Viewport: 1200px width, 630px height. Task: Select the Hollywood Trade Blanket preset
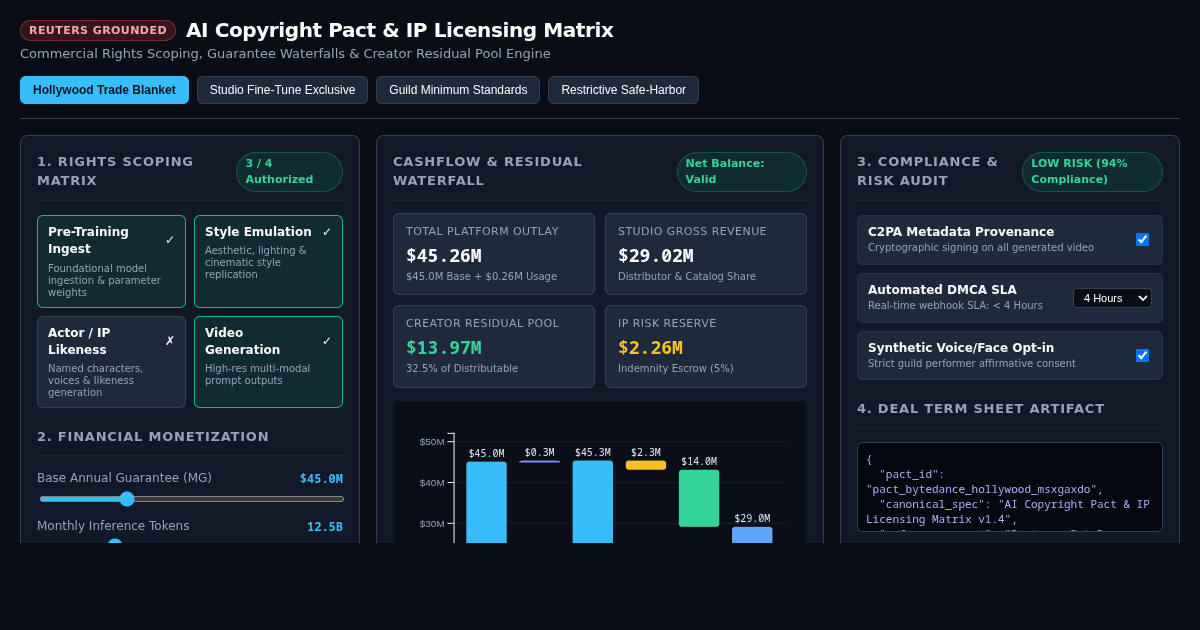[x=104, y=90]
